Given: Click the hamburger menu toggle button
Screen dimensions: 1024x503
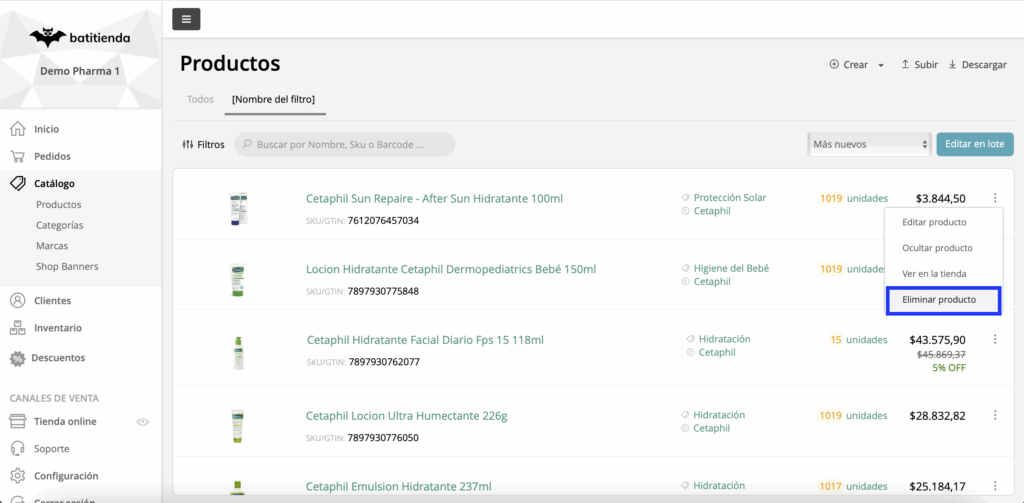Looking at the screenshot, I should click(x=186, y=18).
